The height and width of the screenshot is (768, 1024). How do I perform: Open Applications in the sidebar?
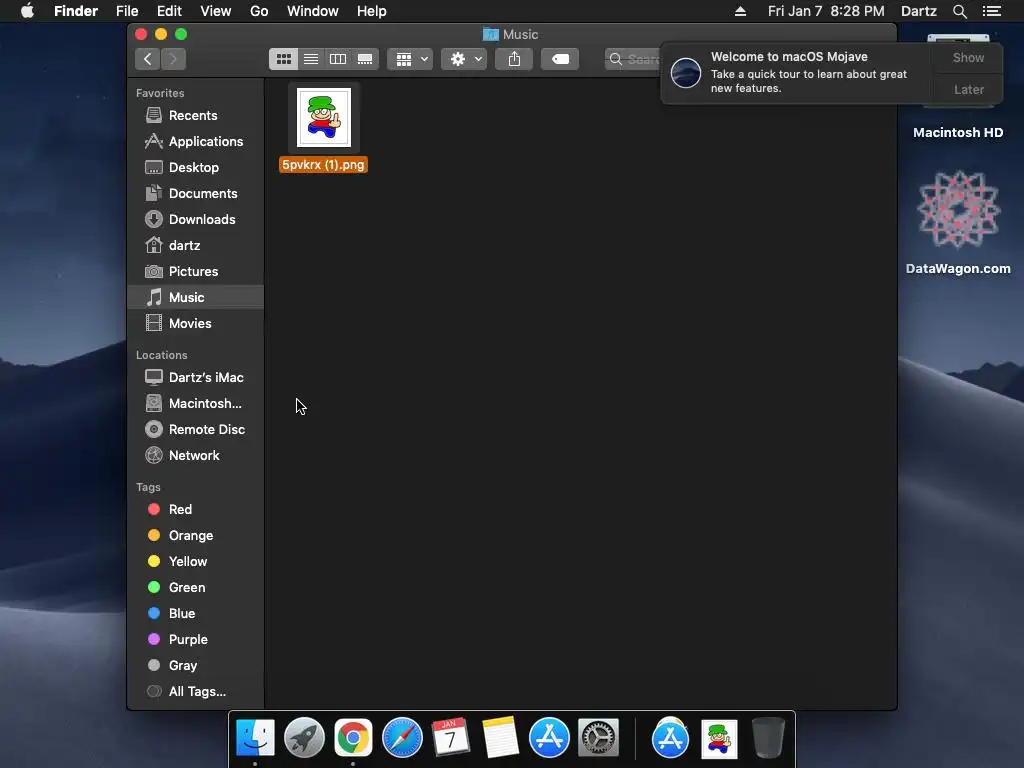click(195, 141)
